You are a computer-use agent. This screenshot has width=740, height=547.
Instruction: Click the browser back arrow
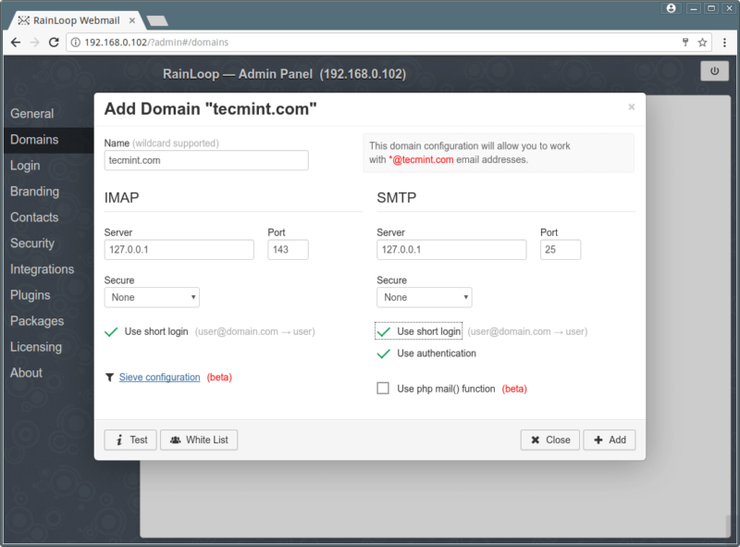point(15,43)
